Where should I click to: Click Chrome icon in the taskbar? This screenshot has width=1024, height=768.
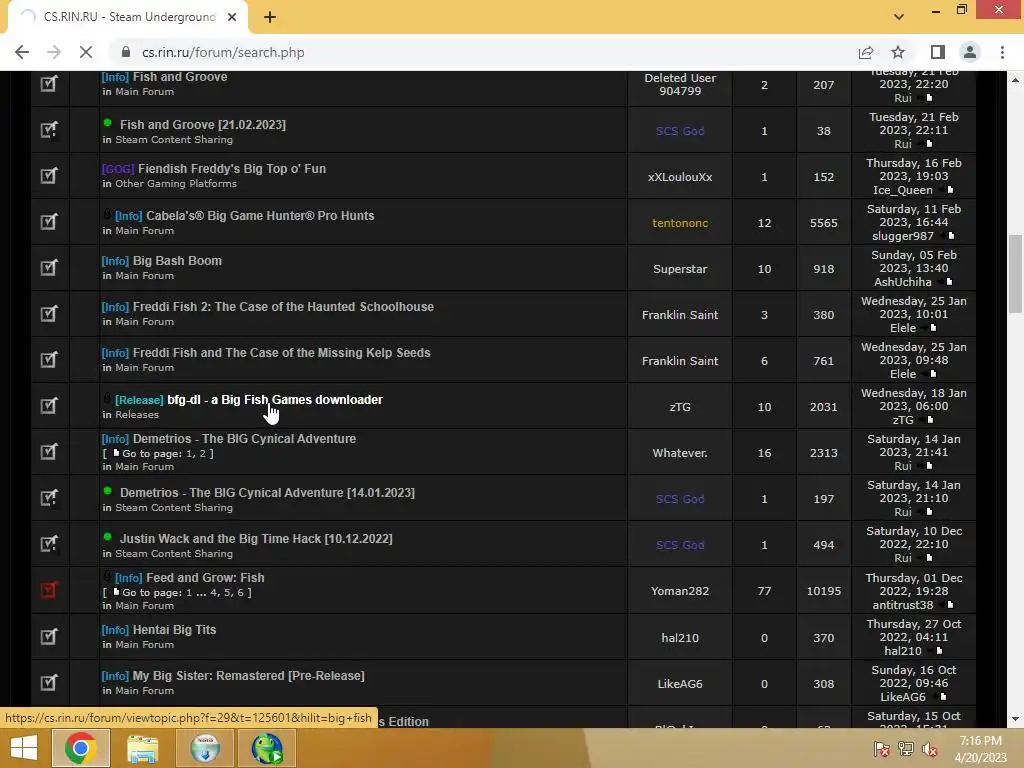click(x=80, y=748)
